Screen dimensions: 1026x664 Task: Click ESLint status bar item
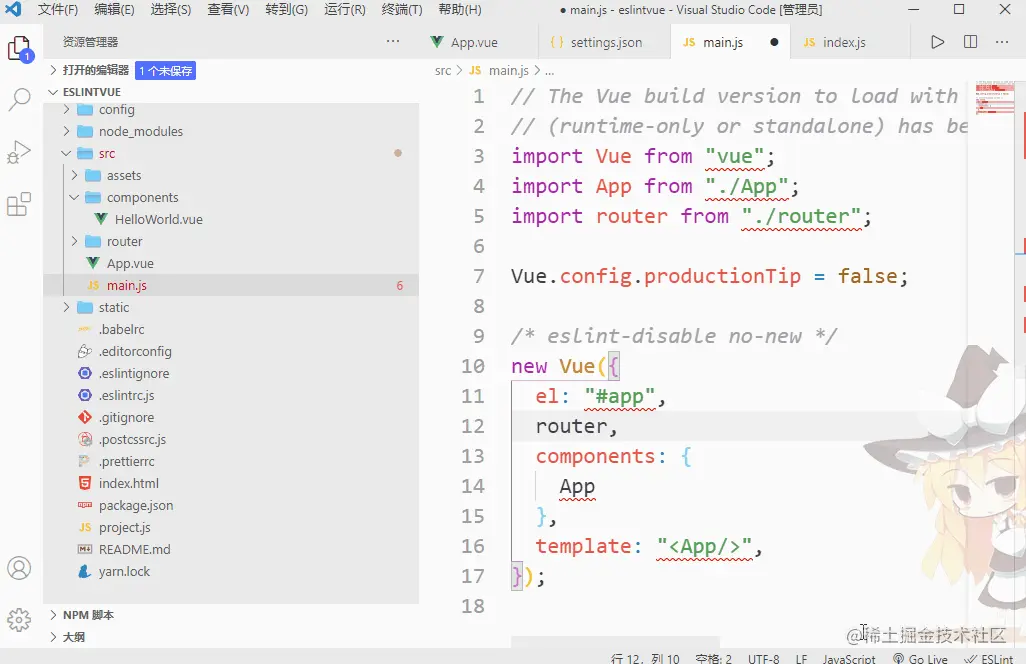point(989,657)
